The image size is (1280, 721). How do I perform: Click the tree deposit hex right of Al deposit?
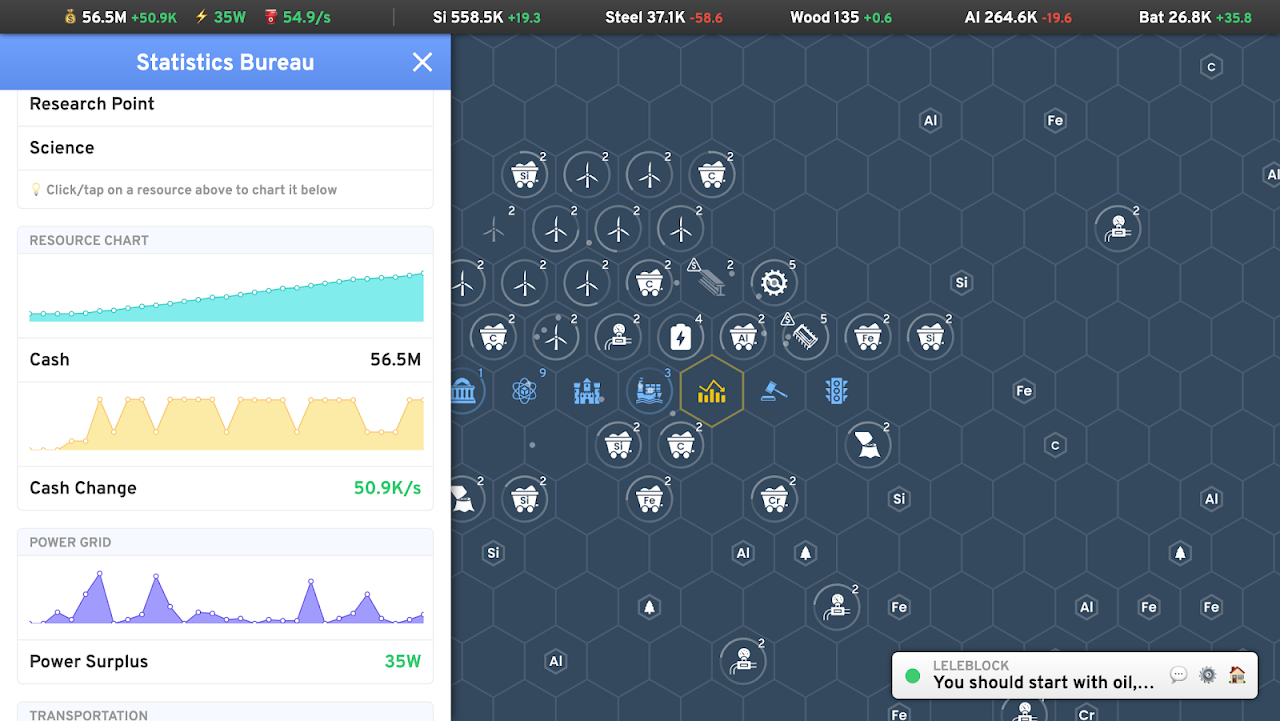pyautogui.click(x=805, y=552)
